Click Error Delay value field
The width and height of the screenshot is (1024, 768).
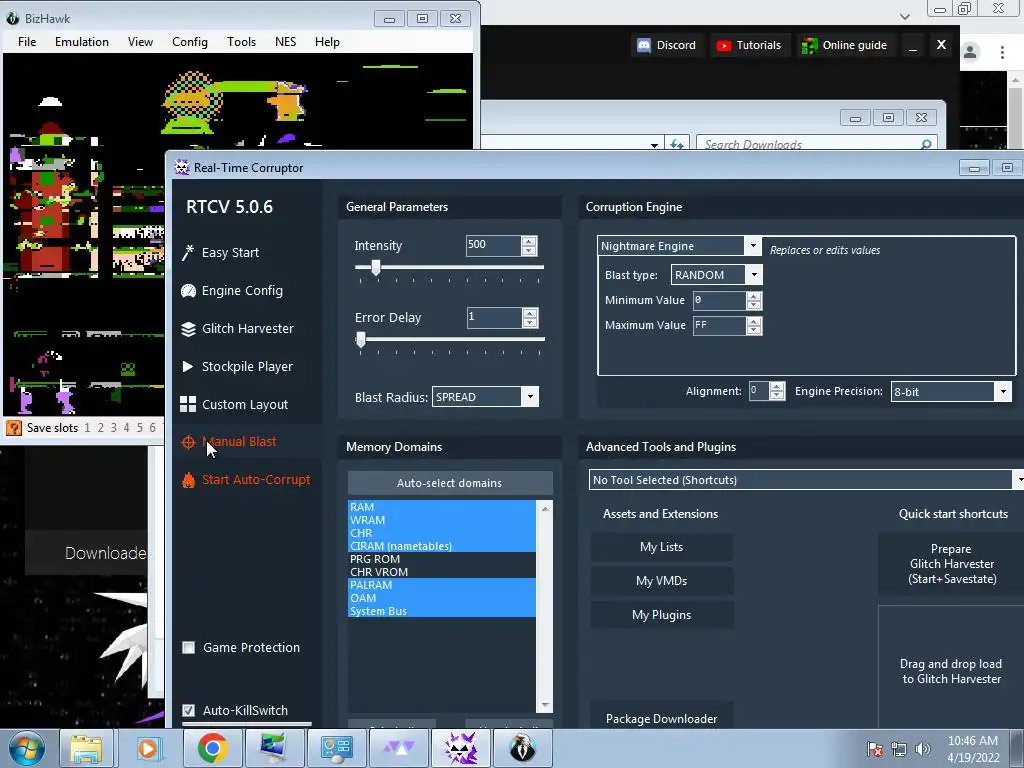point(494,317)
